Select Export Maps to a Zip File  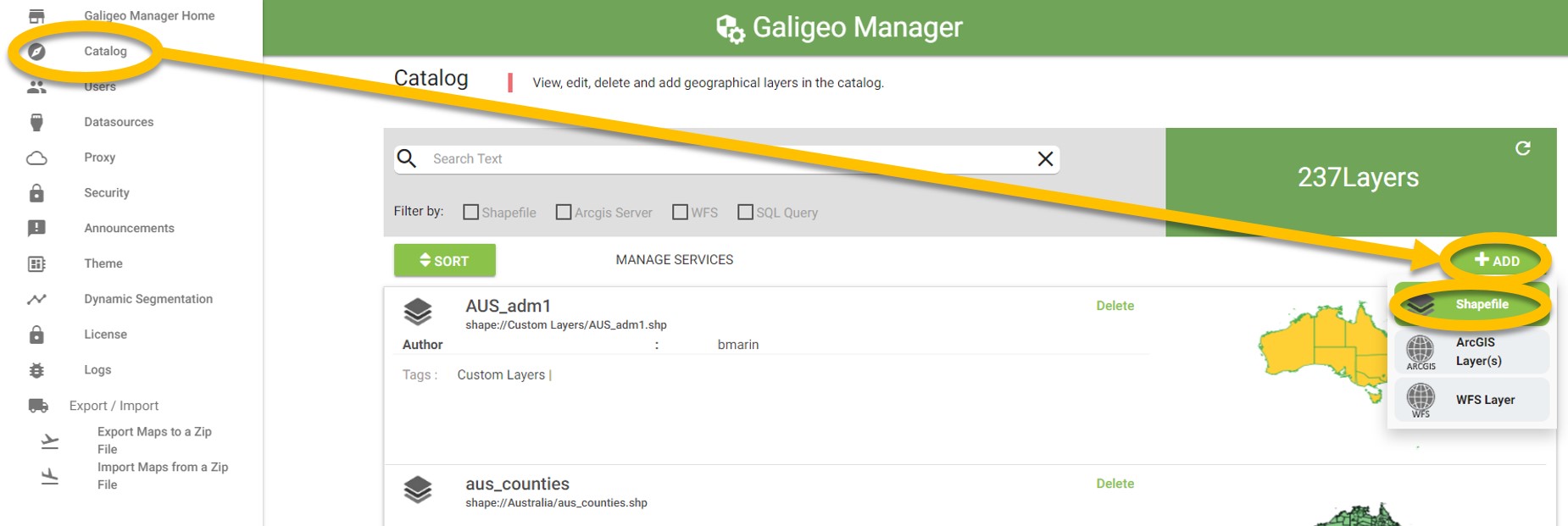click(x=154, y=440)
